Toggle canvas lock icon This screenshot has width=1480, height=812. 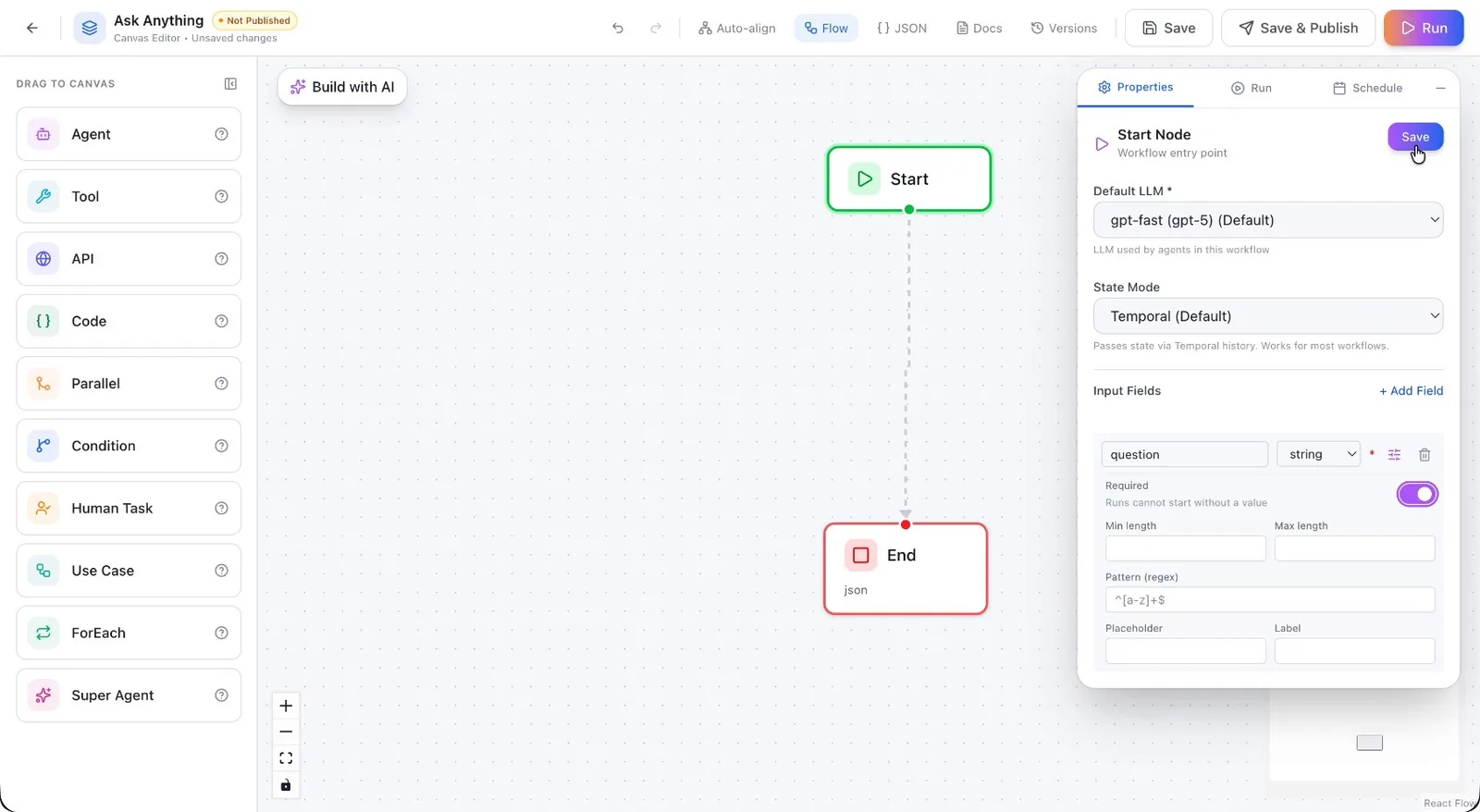pos(286,785)
